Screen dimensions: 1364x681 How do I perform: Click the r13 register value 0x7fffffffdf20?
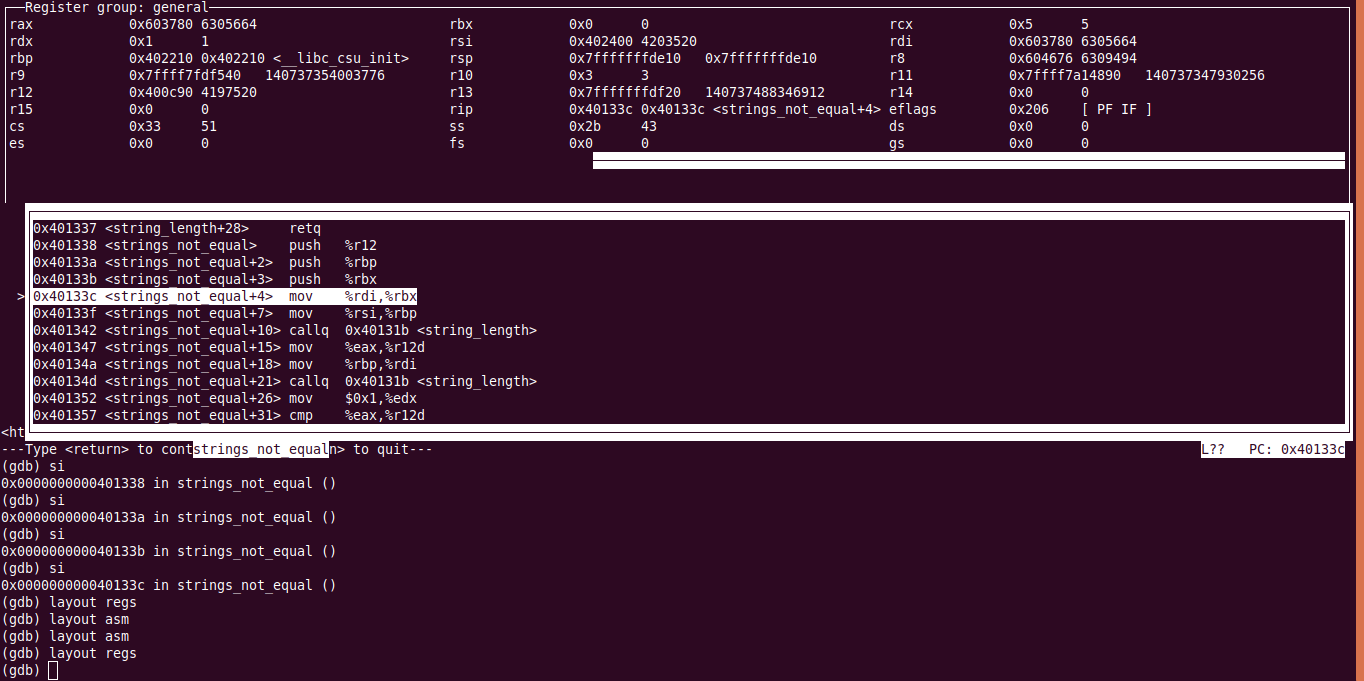(625, 92)
